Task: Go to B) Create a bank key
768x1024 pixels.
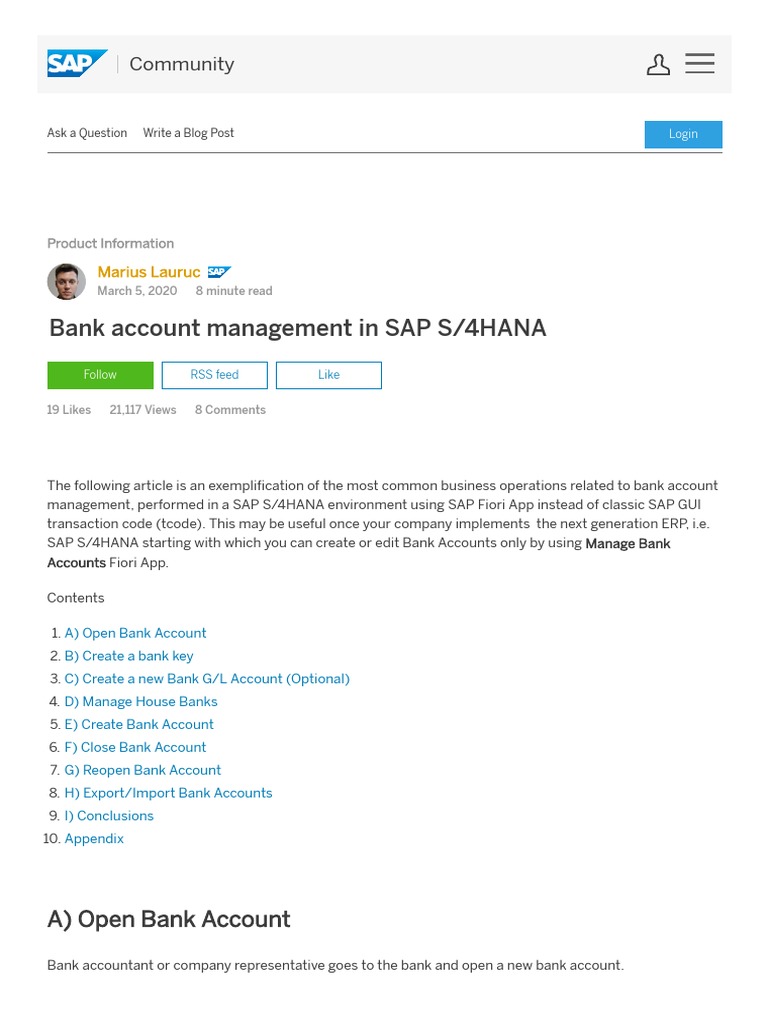Action: coord(129,656)
